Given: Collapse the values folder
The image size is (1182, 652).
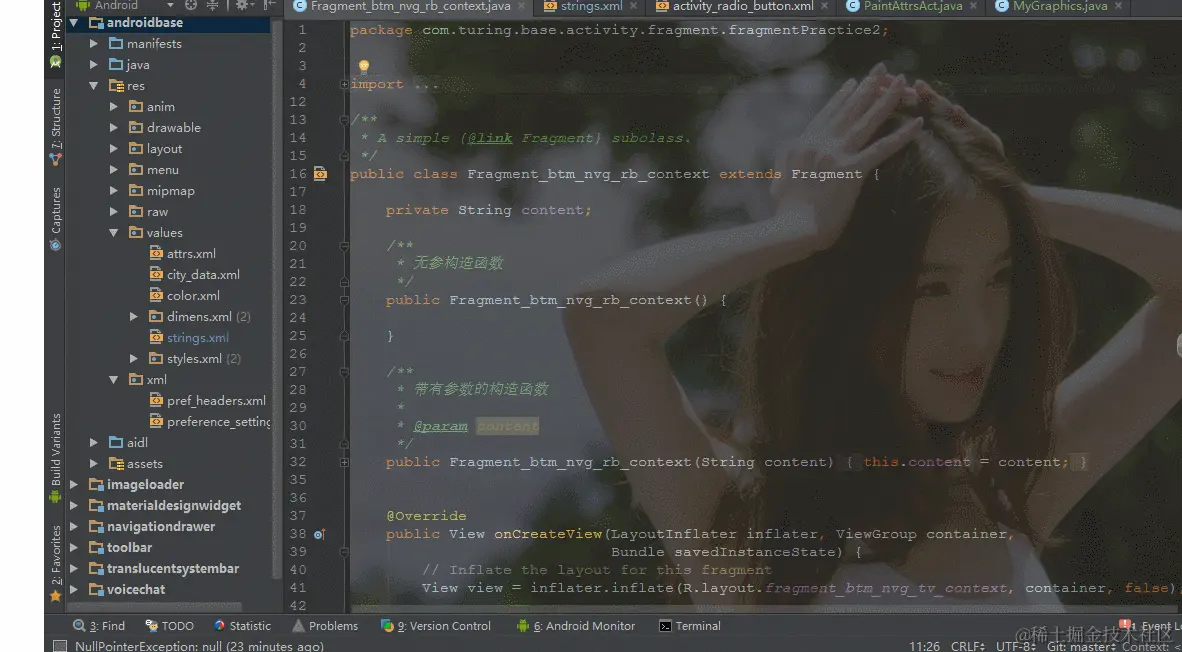Looking at the screenshot, I should tap(114, 233).
